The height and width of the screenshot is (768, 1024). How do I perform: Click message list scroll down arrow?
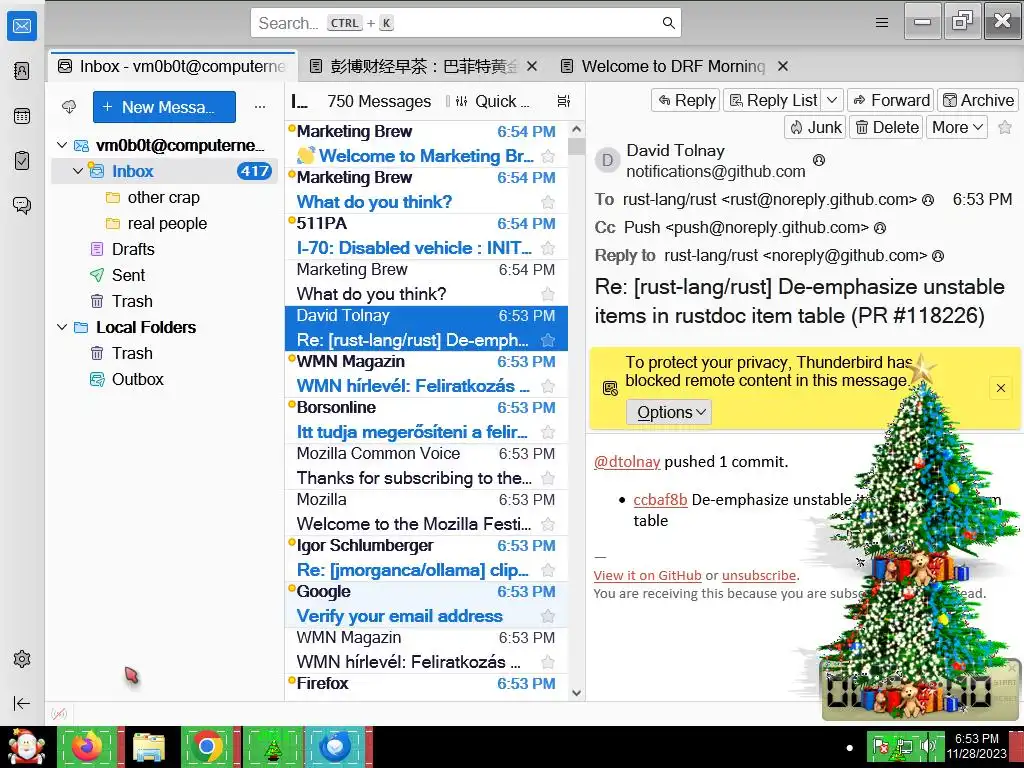coord(576,693)
